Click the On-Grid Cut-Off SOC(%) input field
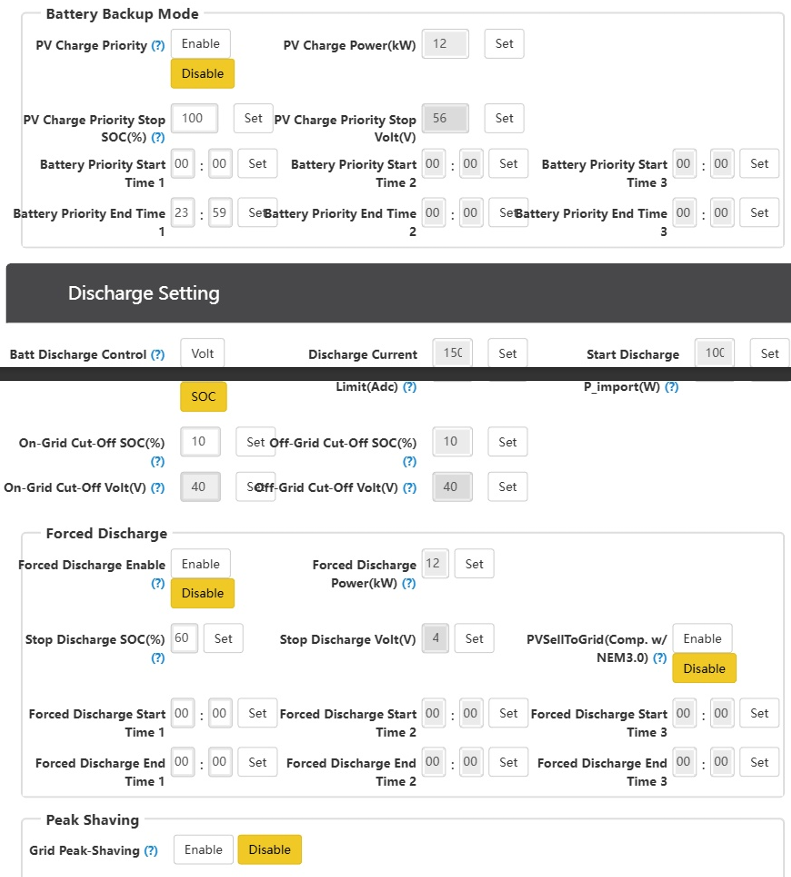 click(200, 442)
